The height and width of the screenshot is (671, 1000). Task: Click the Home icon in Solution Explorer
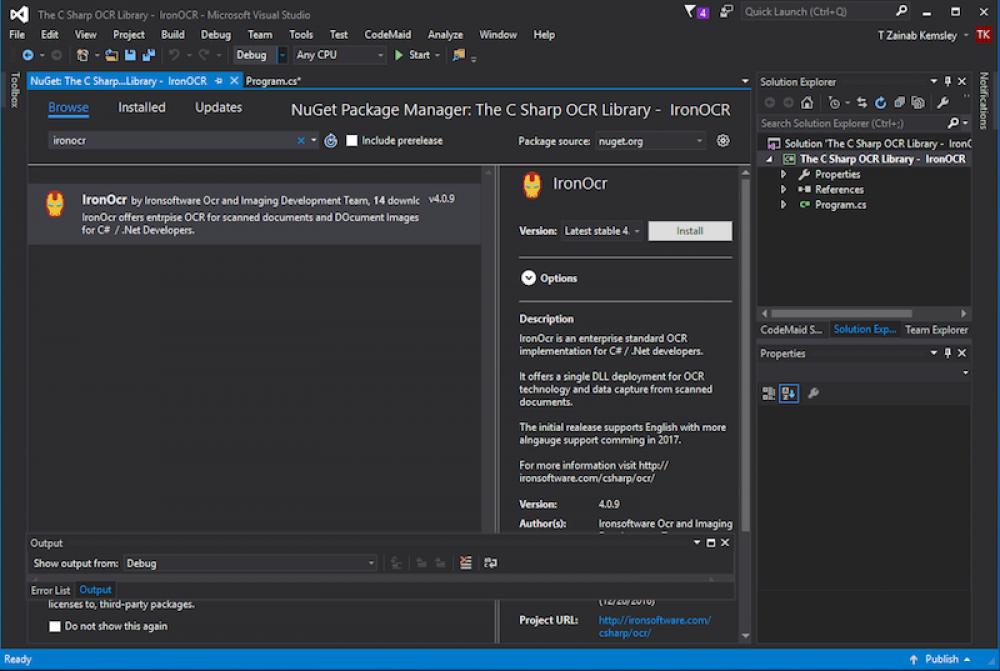[807, 101]
